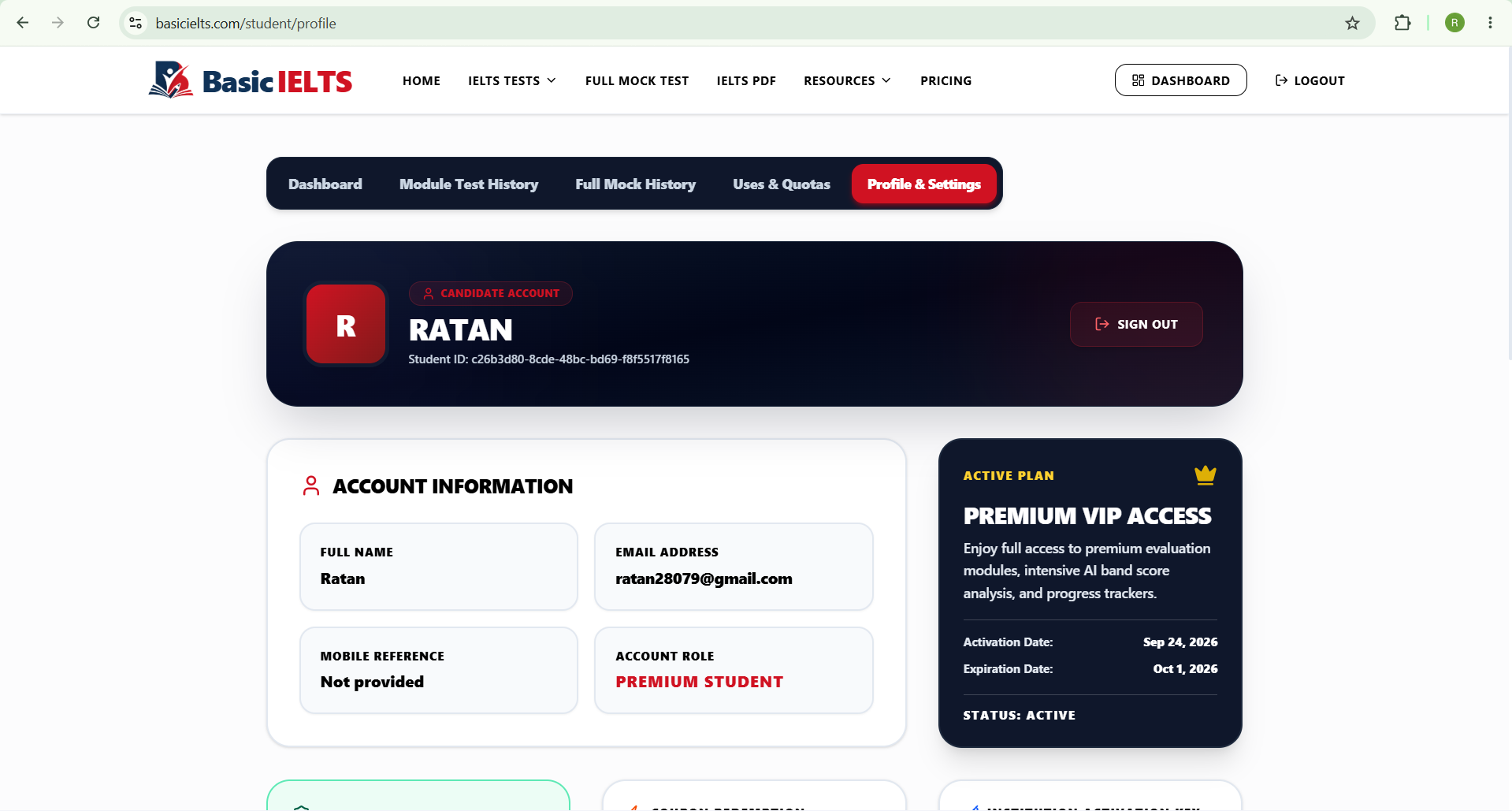Select the Profile & Settings tab

click(924, 184)
